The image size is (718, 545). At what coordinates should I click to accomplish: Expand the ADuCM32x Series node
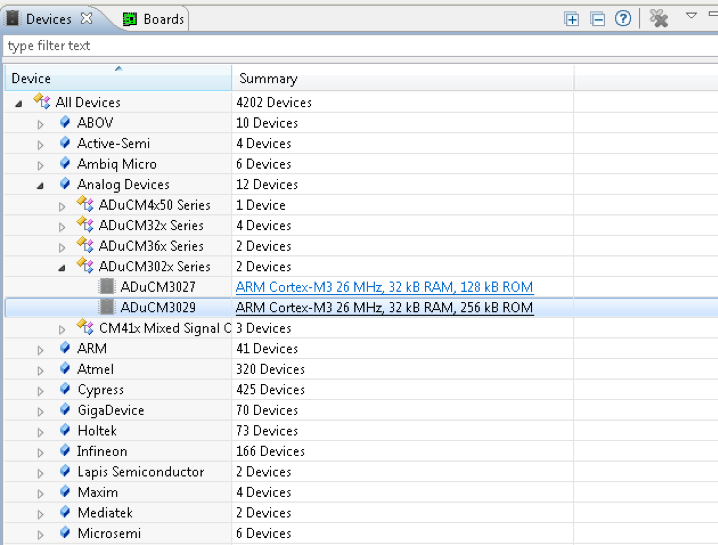pos(62,227)
